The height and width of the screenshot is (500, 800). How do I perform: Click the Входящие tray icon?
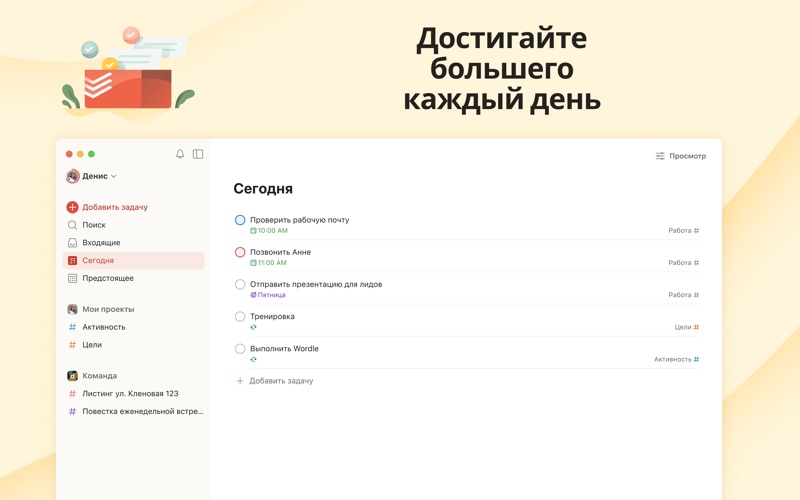[x=72, y=243]
